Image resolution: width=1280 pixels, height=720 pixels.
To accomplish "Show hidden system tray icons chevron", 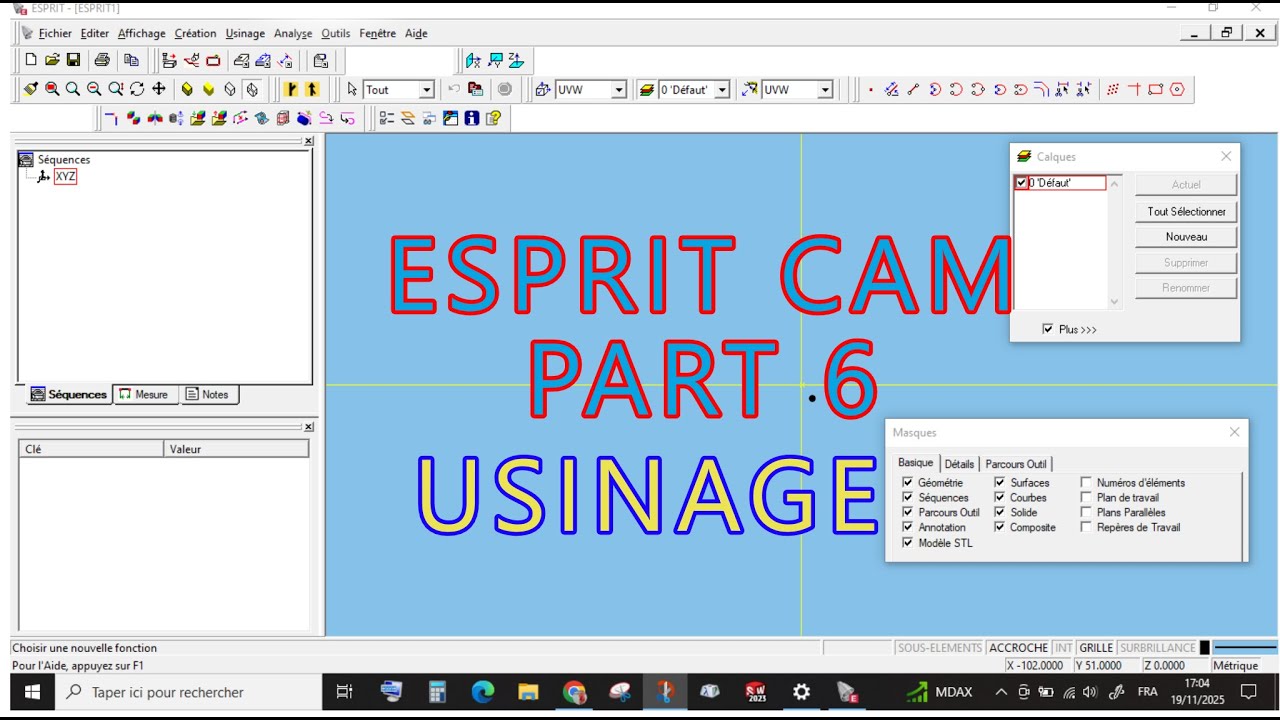I will [x=1001, y=692].
